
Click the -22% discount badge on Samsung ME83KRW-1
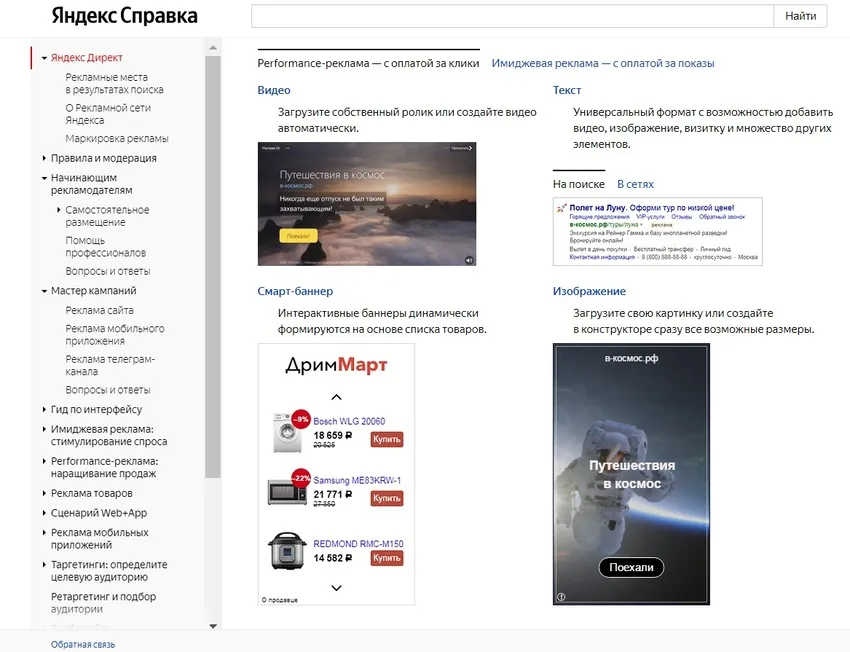300,478
